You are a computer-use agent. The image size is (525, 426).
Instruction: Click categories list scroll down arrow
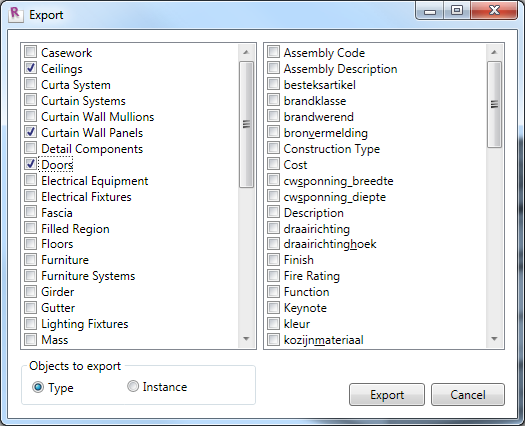point(246,339)
